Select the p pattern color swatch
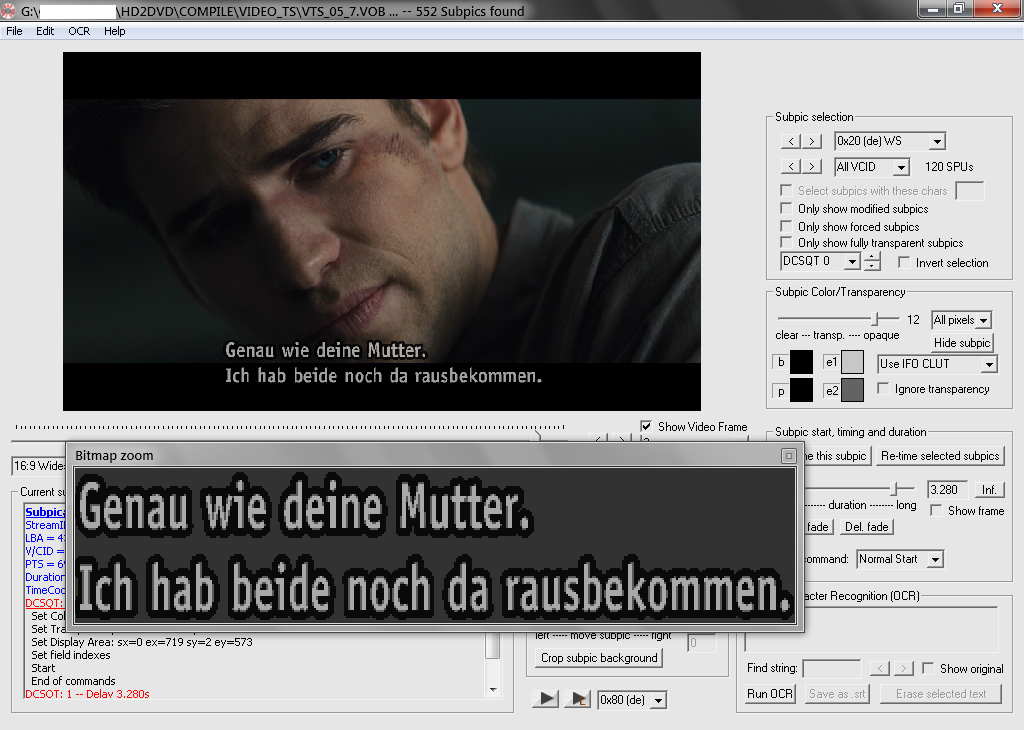The image size is (1024, 730). point(801,390)
